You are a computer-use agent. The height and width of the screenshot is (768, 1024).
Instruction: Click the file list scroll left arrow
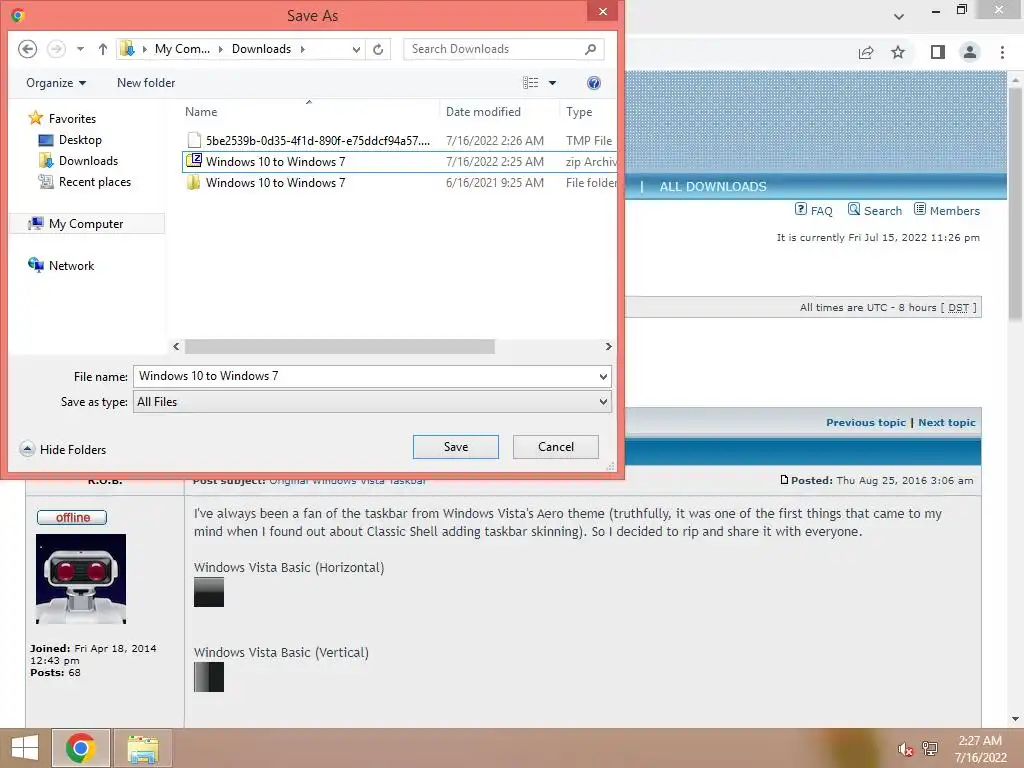pyautogui.click(x=176, y=346)
